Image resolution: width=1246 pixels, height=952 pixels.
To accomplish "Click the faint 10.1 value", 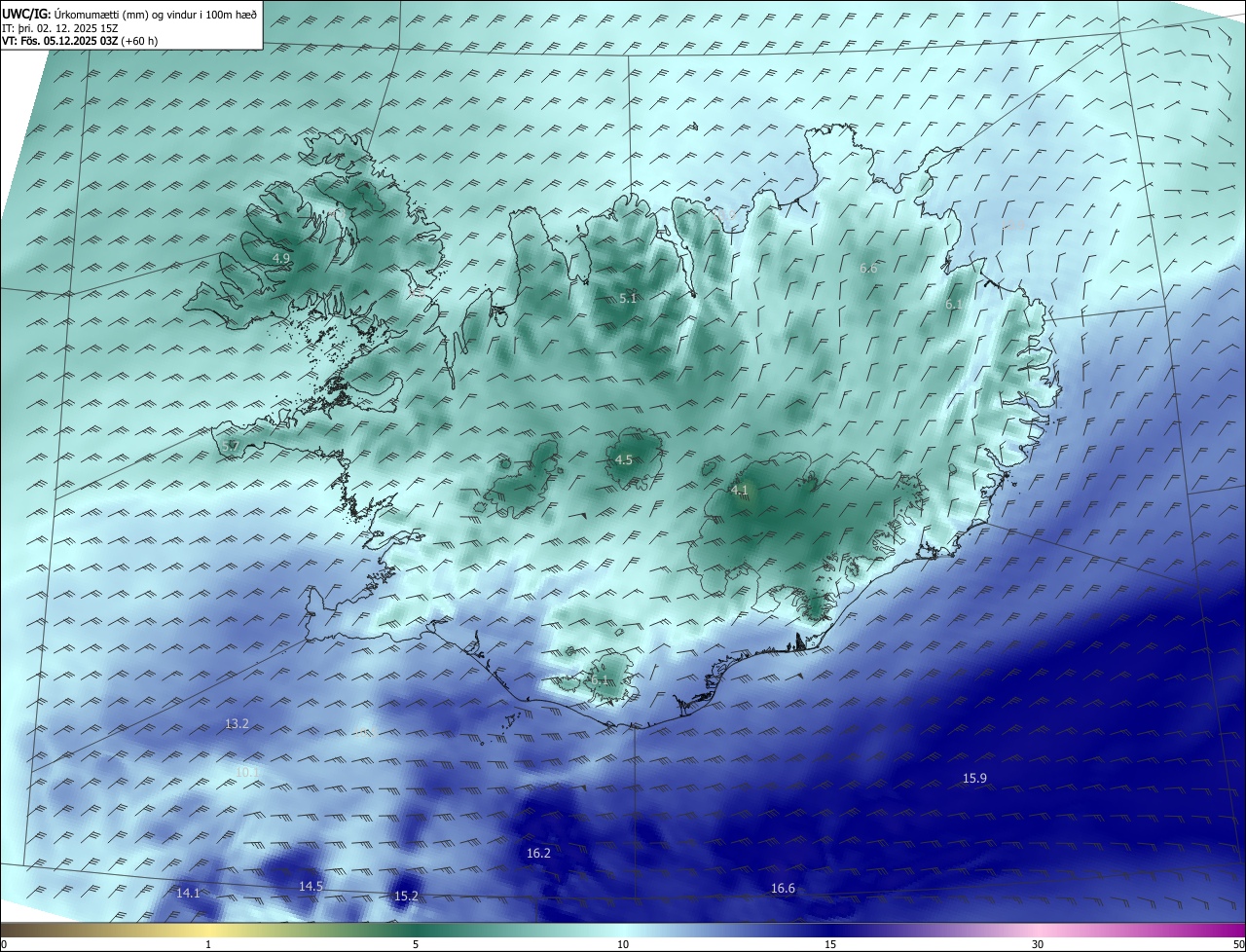I will pyautogui.click(x=247, y=772).
